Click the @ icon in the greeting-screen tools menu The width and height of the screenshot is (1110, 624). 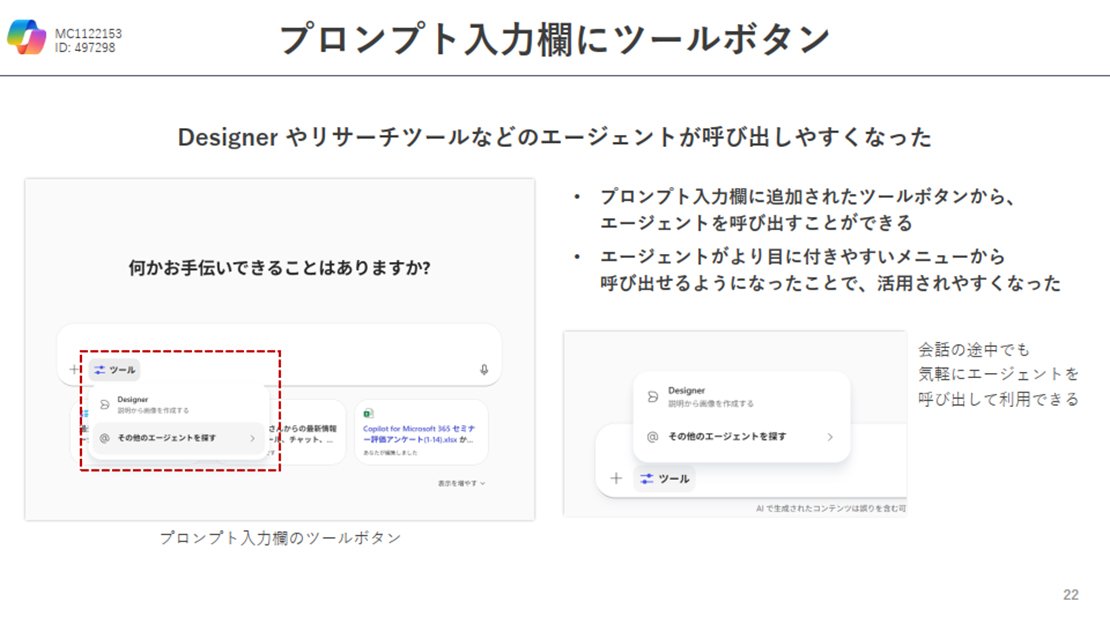click(105, 438)
